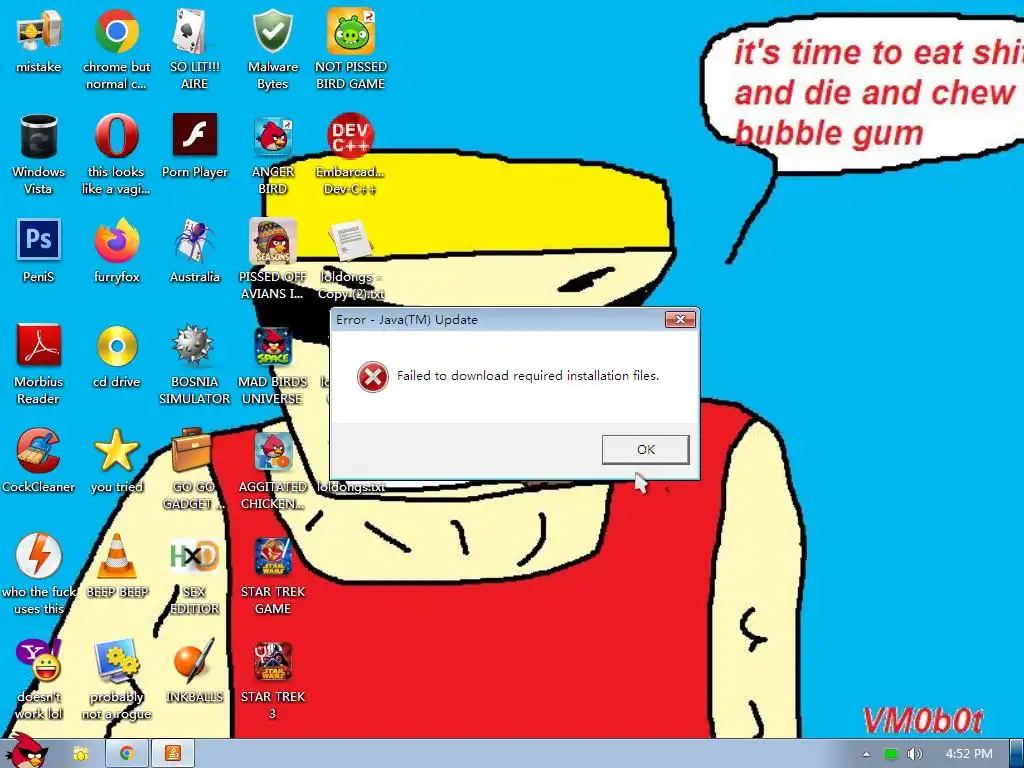
Task: Switch to Chrome in the taskbar
Action: pyautogui.click(x=127, y=754)
